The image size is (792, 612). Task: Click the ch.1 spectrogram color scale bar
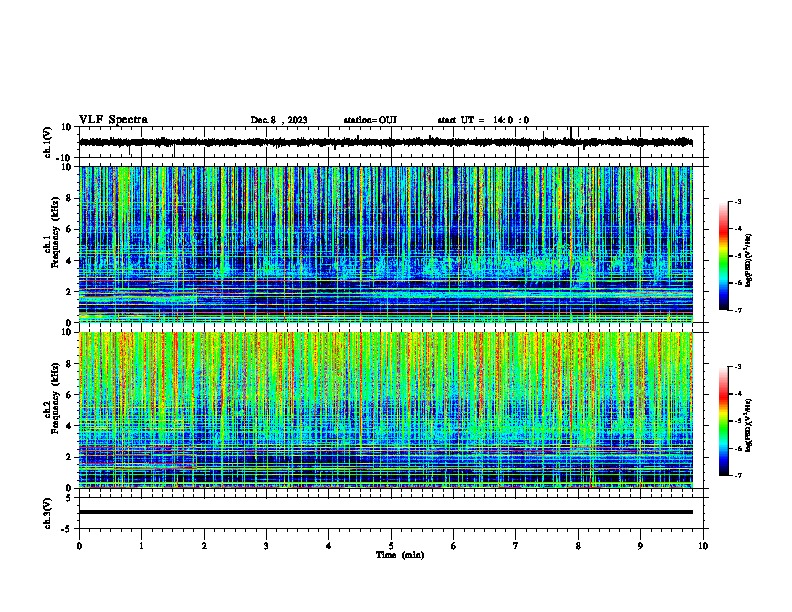(724, 256)
